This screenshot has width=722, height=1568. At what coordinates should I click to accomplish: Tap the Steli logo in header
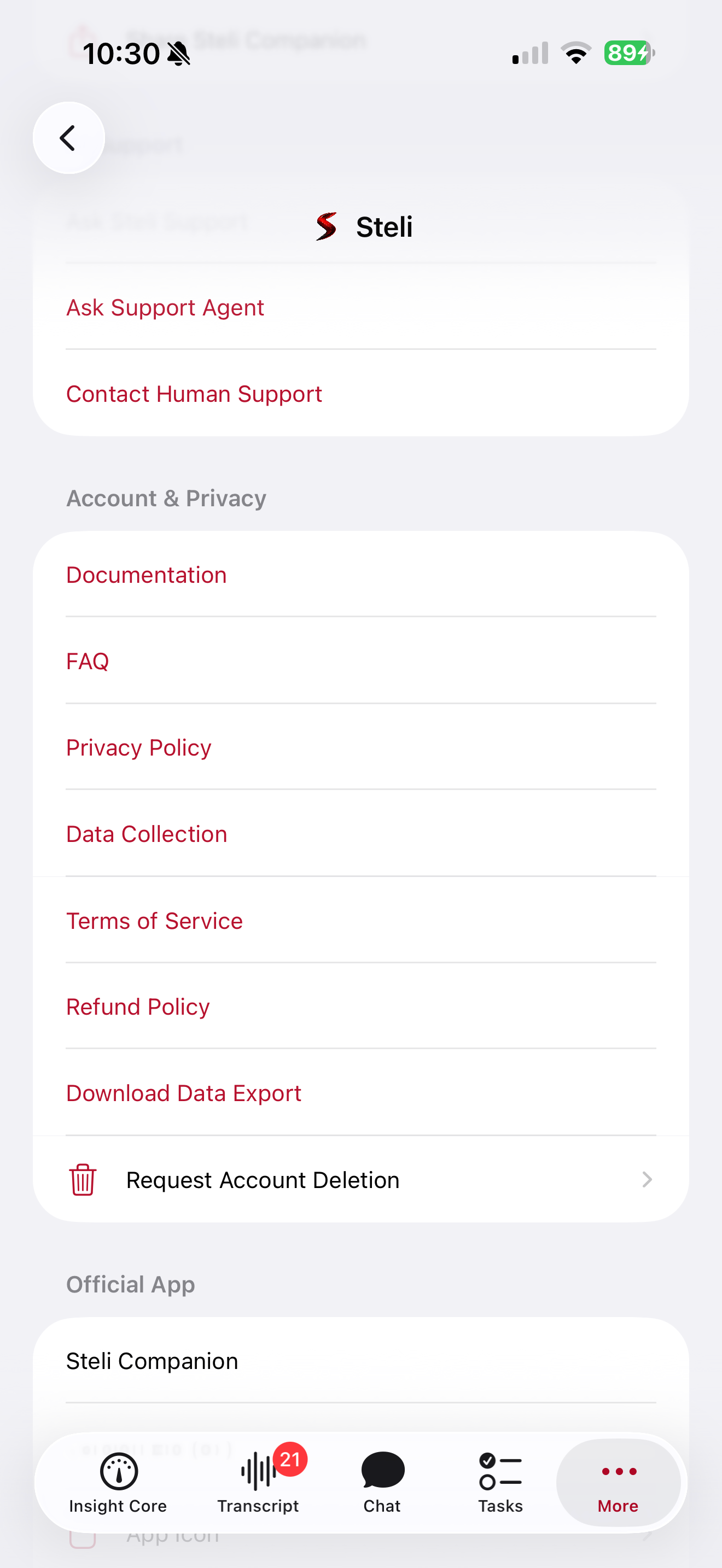point(327,226)
